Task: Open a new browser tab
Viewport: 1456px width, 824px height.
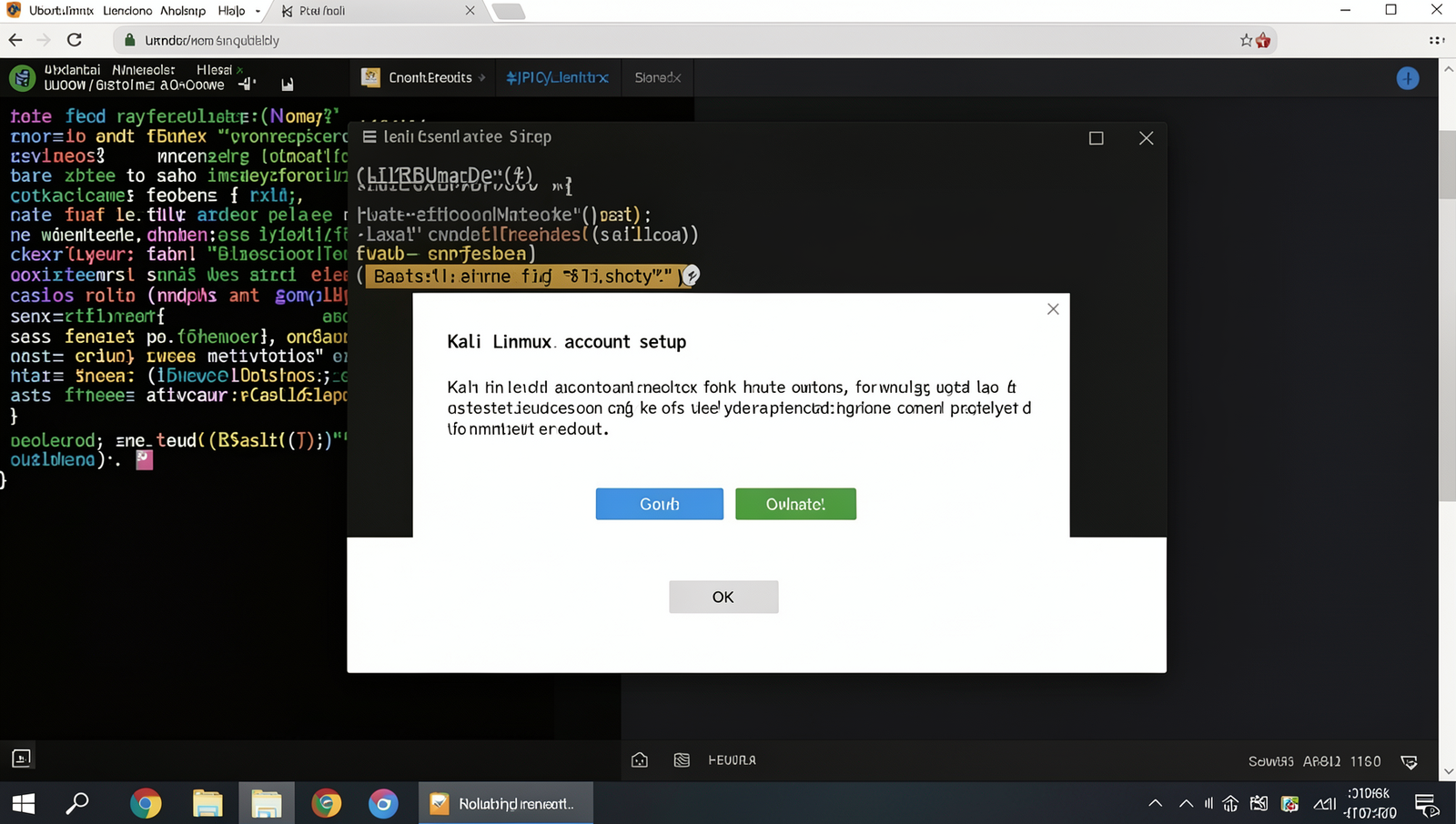Action: click(509, 11)
